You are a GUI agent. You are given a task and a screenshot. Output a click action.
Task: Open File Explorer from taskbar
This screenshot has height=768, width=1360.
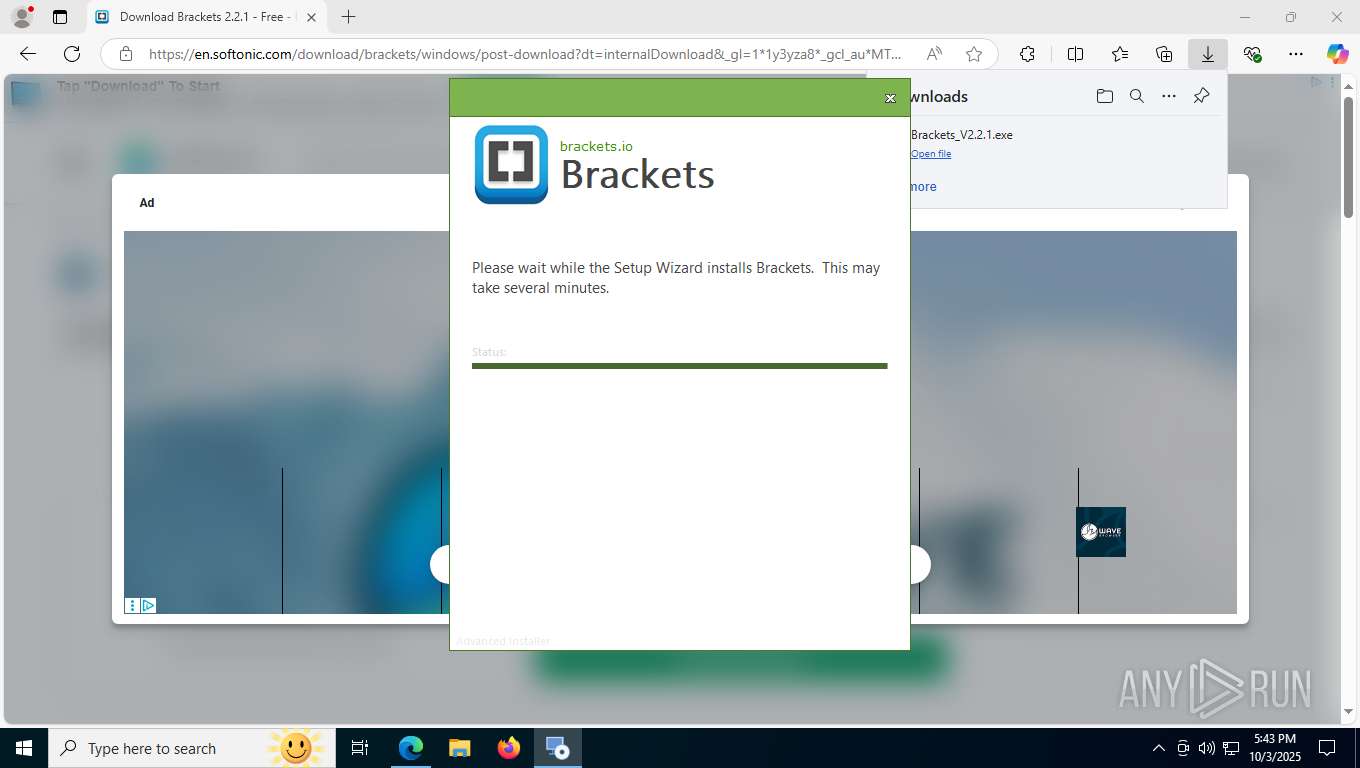(459, 748)
